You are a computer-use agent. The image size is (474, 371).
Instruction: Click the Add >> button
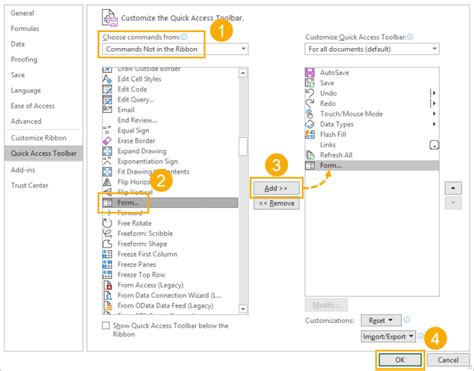click(276, 188)
